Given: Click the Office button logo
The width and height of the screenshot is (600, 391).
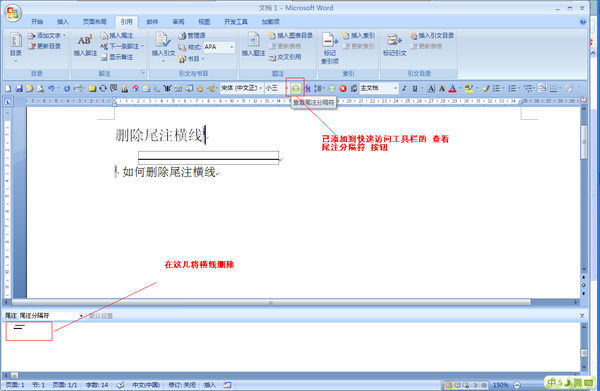Looking at the screenshot, I should click(13, 13).
